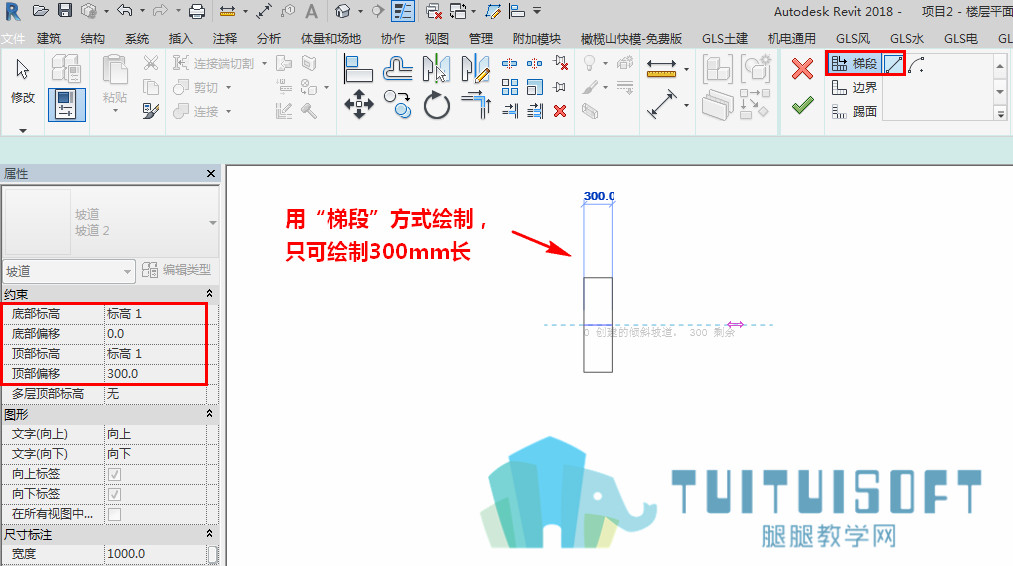Open Customize Quick Access Toolbar dropdown
Image resolution: width=1013 pixels, height=566 pixels.
pos(537,11)
